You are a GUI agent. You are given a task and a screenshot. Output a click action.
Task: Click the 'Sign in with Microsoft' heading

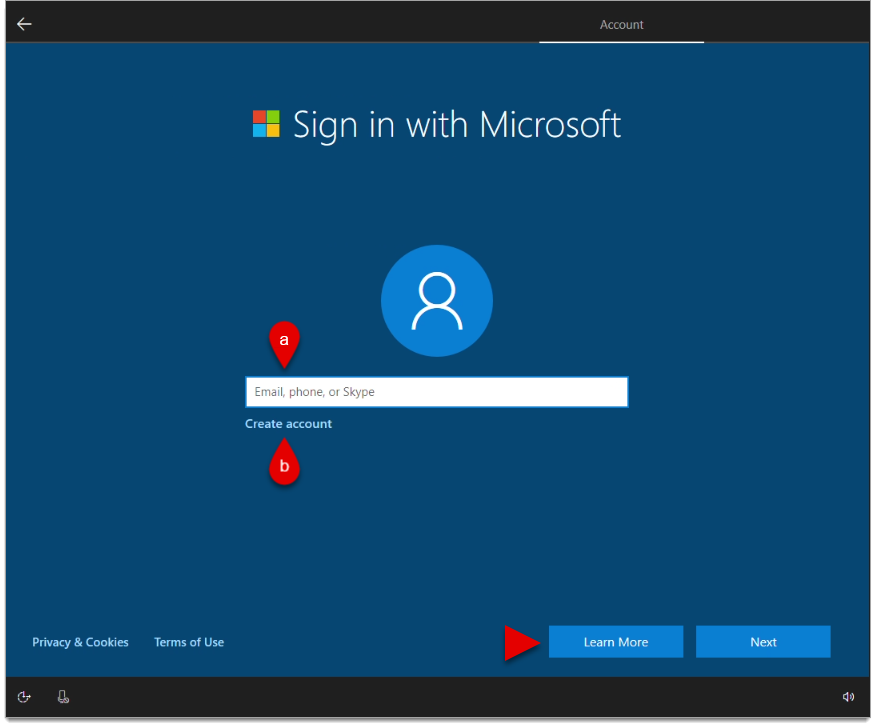[457, 125]
